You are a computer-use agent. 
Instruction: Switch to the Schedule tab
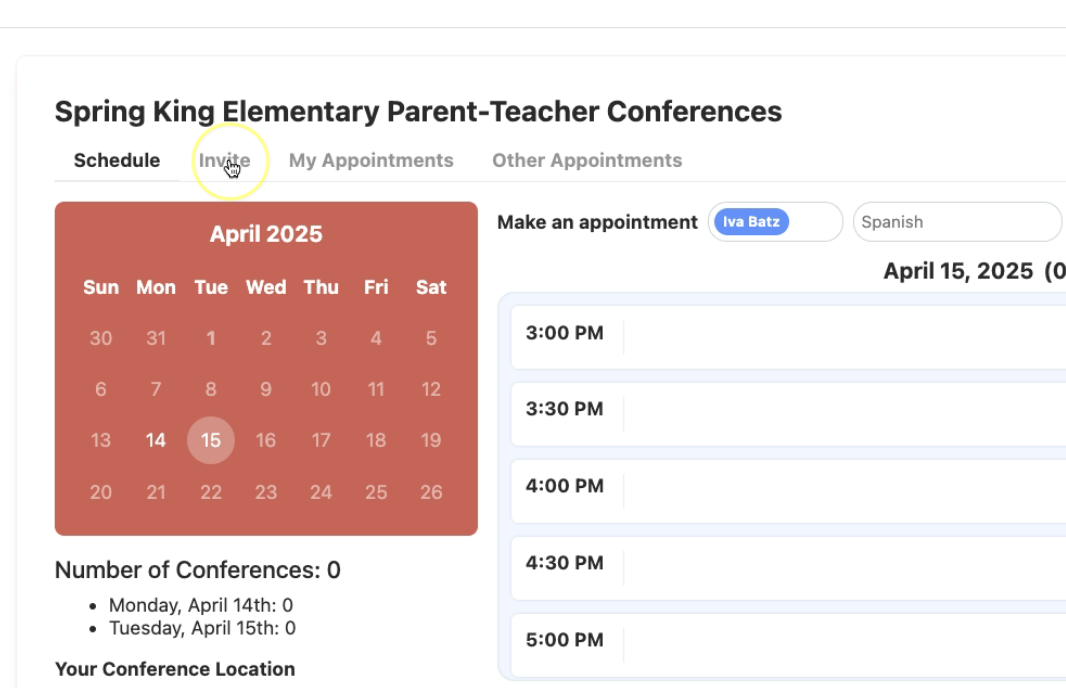tap(117, 161)
